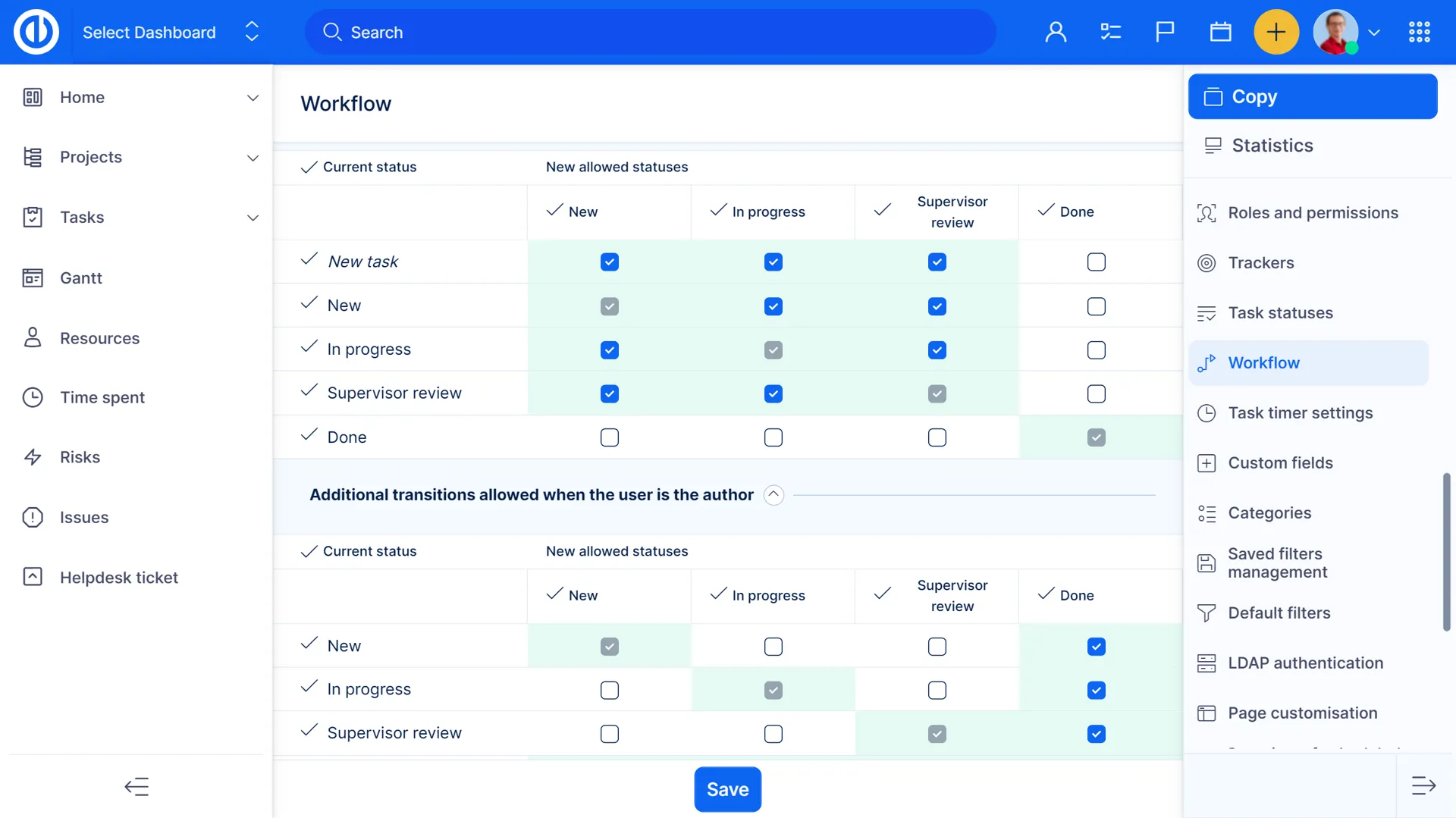
Task: Check New checkbox in the Done row
Action: coord(609,437)
